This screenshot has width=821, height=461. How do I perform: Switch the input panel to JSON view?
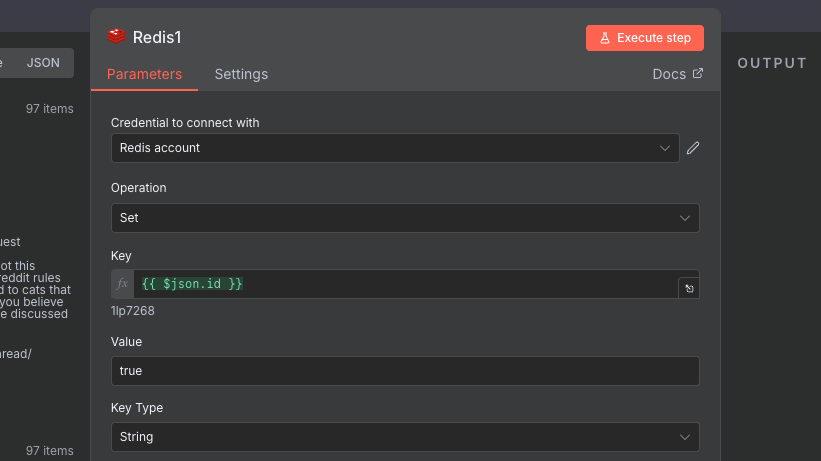[43, 63]
